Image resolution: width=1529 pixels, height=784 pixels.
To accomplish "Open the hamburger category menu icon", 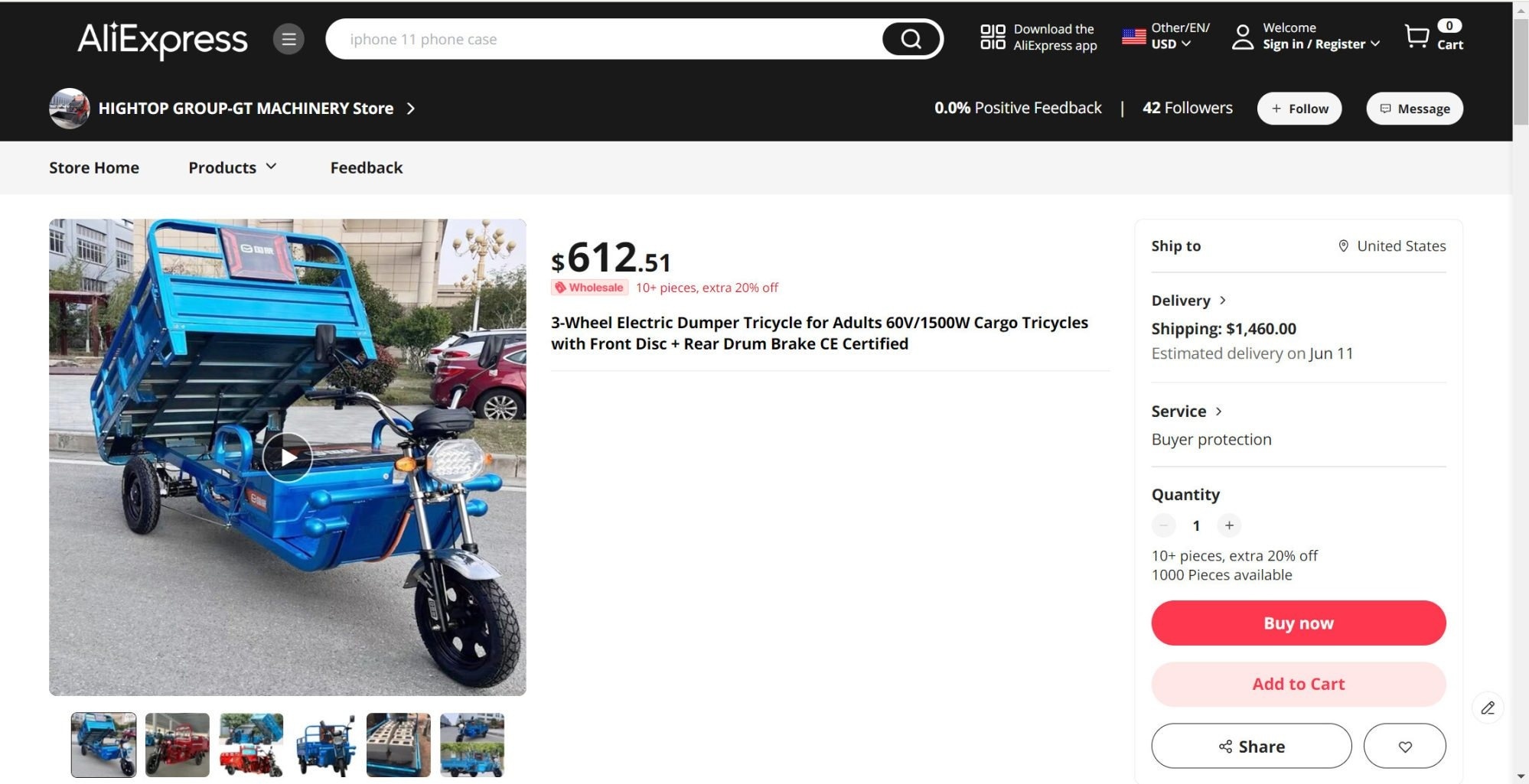I will pos(289,39).
